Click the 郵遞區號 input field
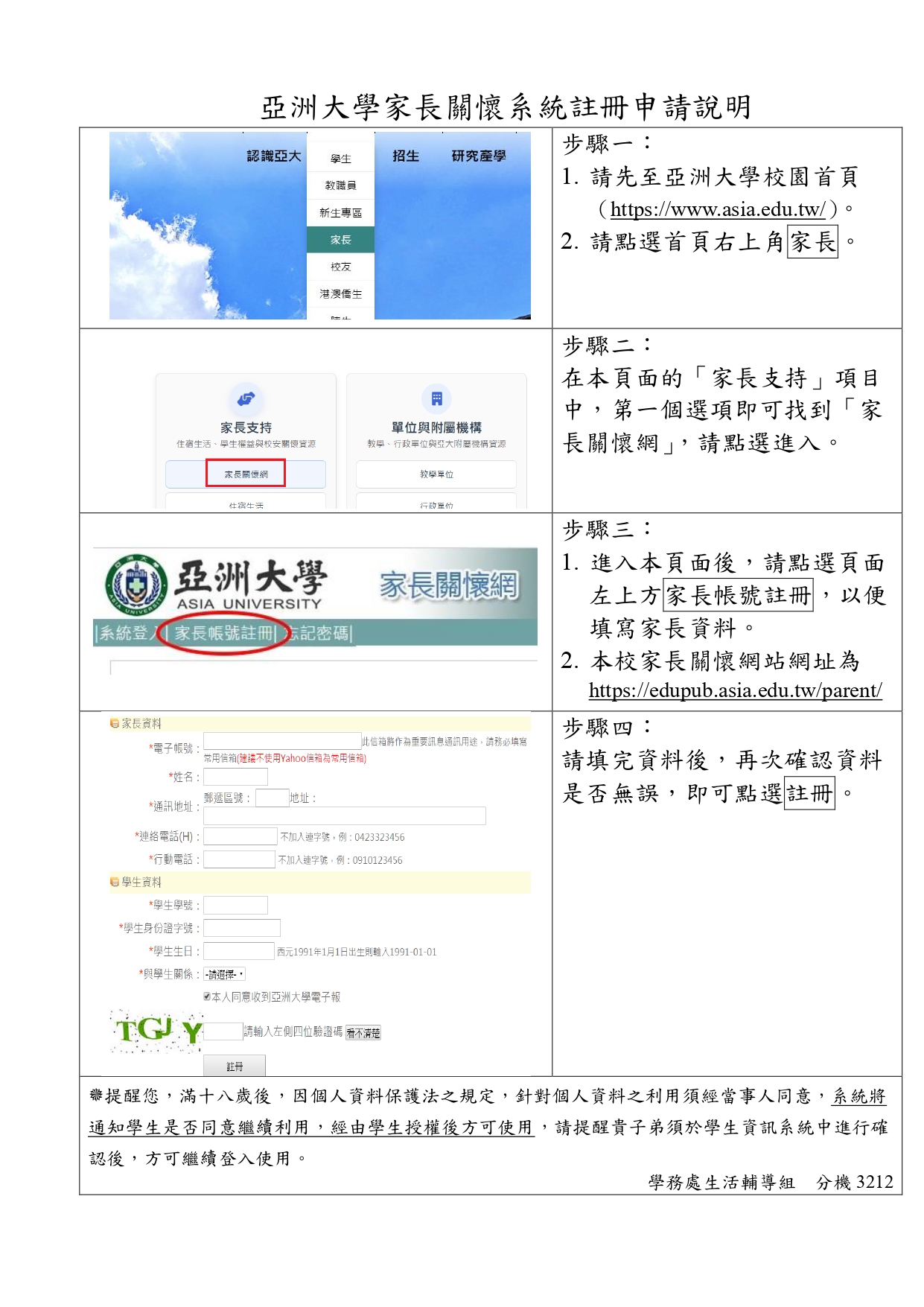Viewport: 924px width, 1307px height. [272, 798]
